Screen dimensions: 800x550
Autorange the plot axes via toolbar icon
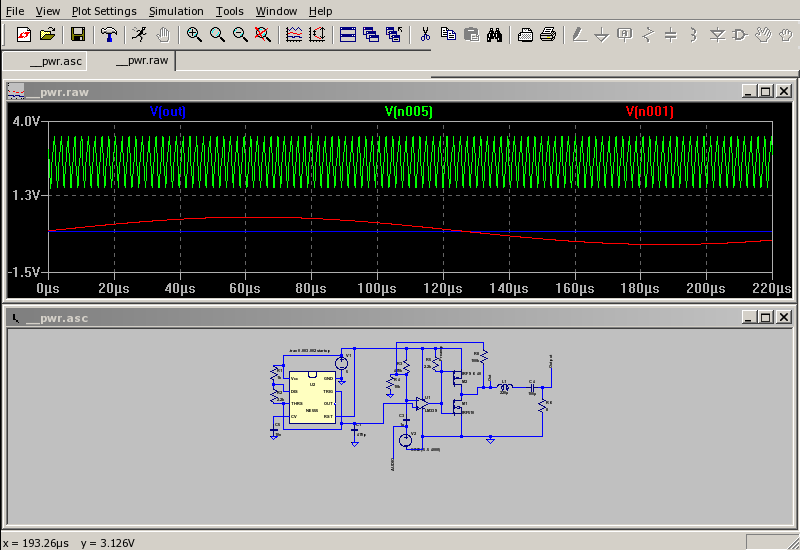pos(294,35)
